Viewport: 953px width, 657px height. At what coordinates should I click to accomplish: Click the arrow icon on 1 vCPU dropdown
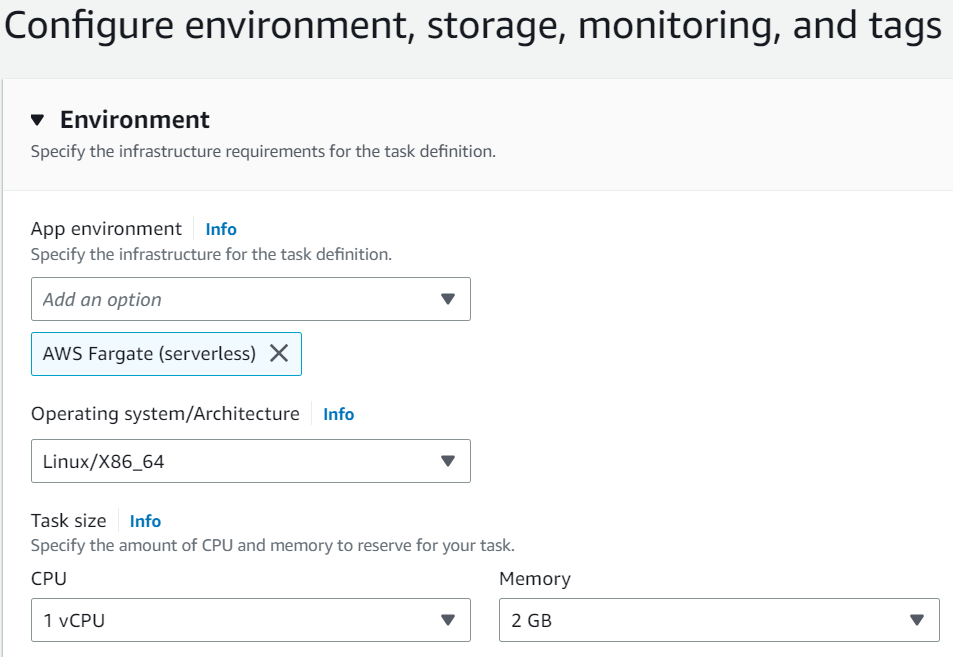click(x=448, y=620)
